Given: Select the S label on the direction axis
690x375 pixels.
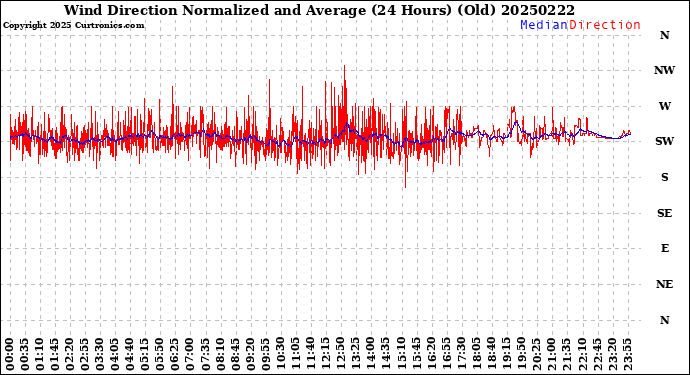Looking at the screenshot, I should coord(665,177).
